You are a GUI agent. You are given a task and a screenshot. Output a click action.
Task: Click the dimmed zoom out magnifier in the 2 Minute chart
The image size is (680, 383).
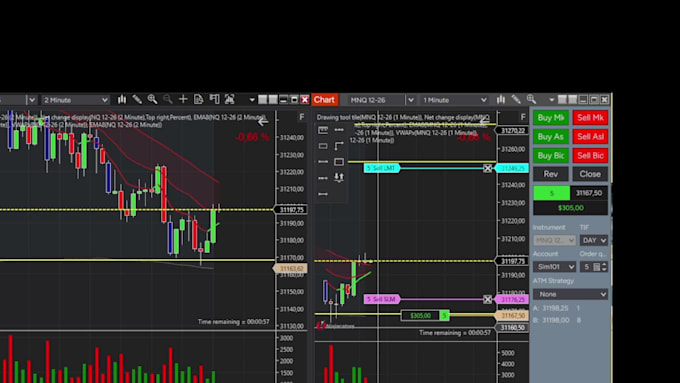(168, 100)
